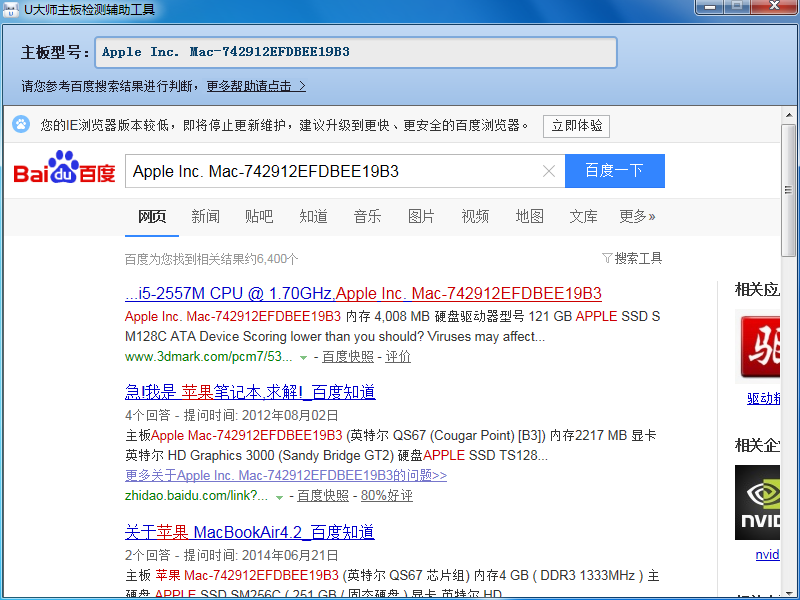Screen dimensions: 800x600
Task: Switch to the 图片 tab
Action: [x=421, y=216]
